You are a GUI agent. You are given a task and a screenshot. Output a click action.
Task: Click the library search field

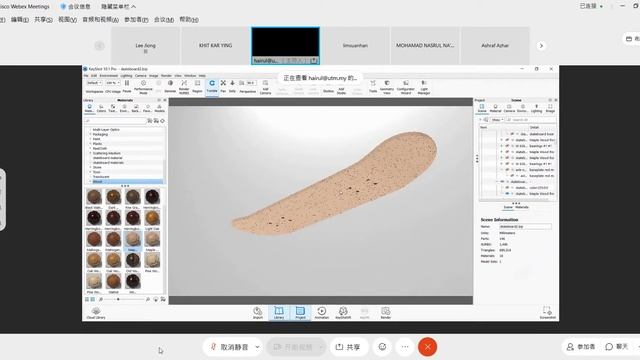[x=115, y=121]
